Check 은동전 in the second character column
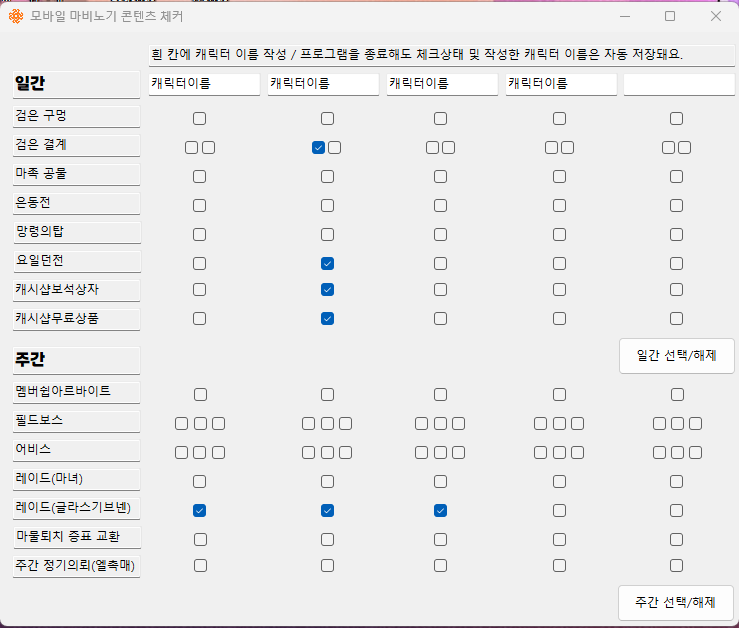The image size is (739, 628). (328, 206)
